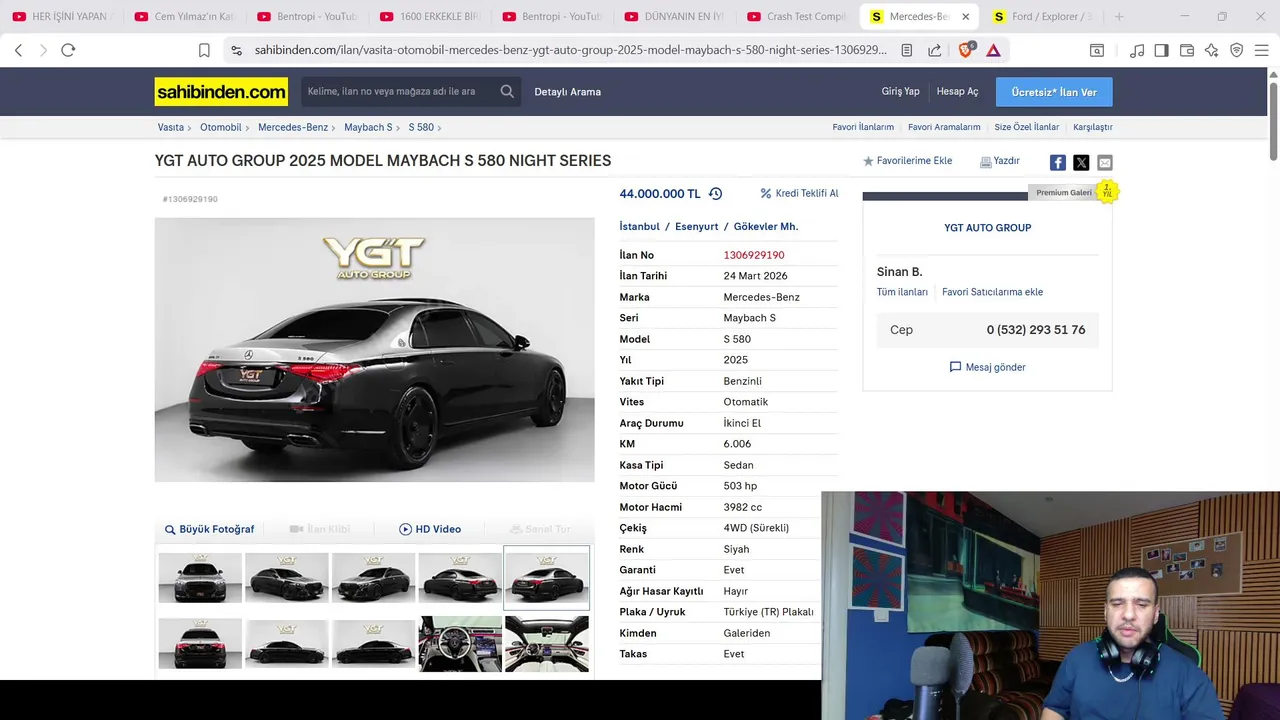Open the Maybach S breadcrumb dropdown
The height and width of the screenshot is (720, 1280).
[371, 127]
